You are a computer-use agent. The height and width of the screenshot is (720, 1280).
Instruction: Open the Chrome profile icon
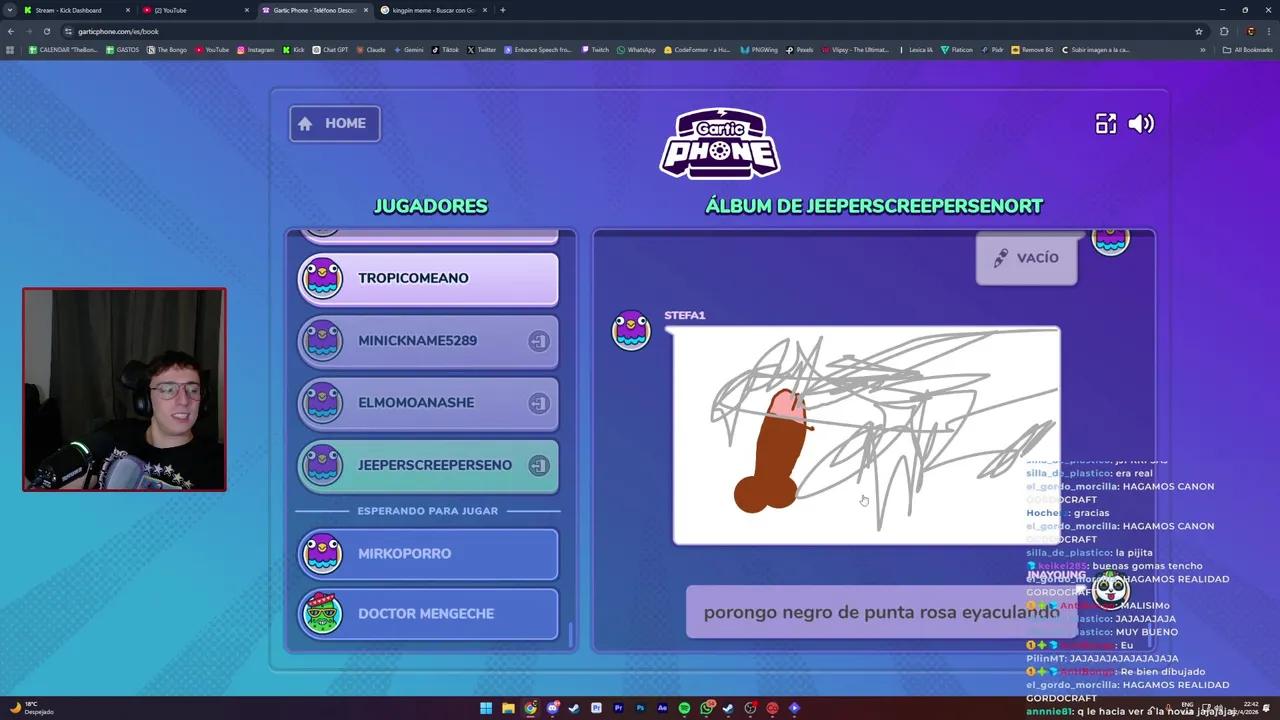[1250, 31]
